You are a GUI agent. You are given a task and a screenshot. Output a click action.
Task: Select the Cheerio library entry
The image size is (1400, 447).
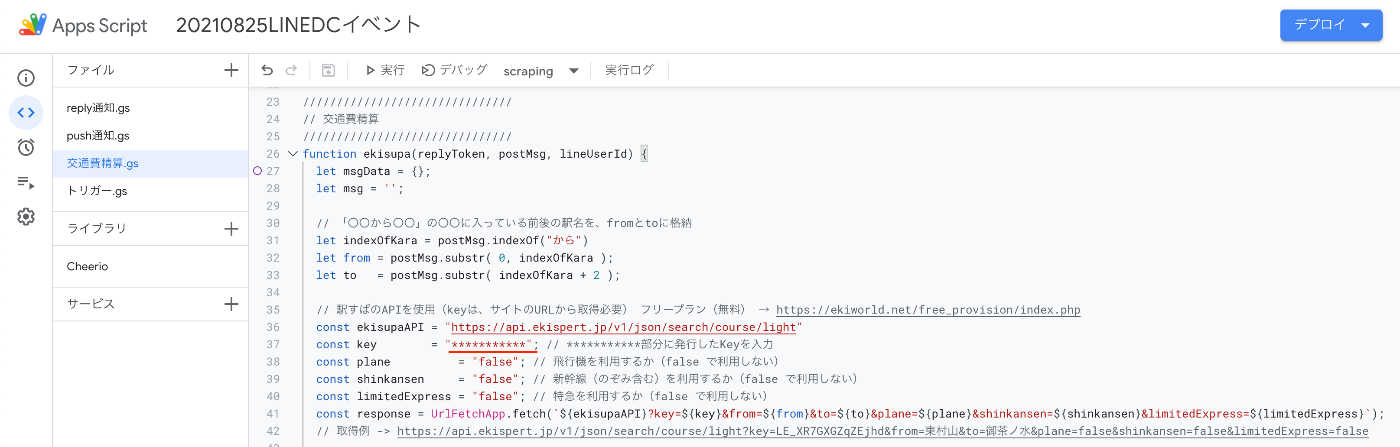88,266
